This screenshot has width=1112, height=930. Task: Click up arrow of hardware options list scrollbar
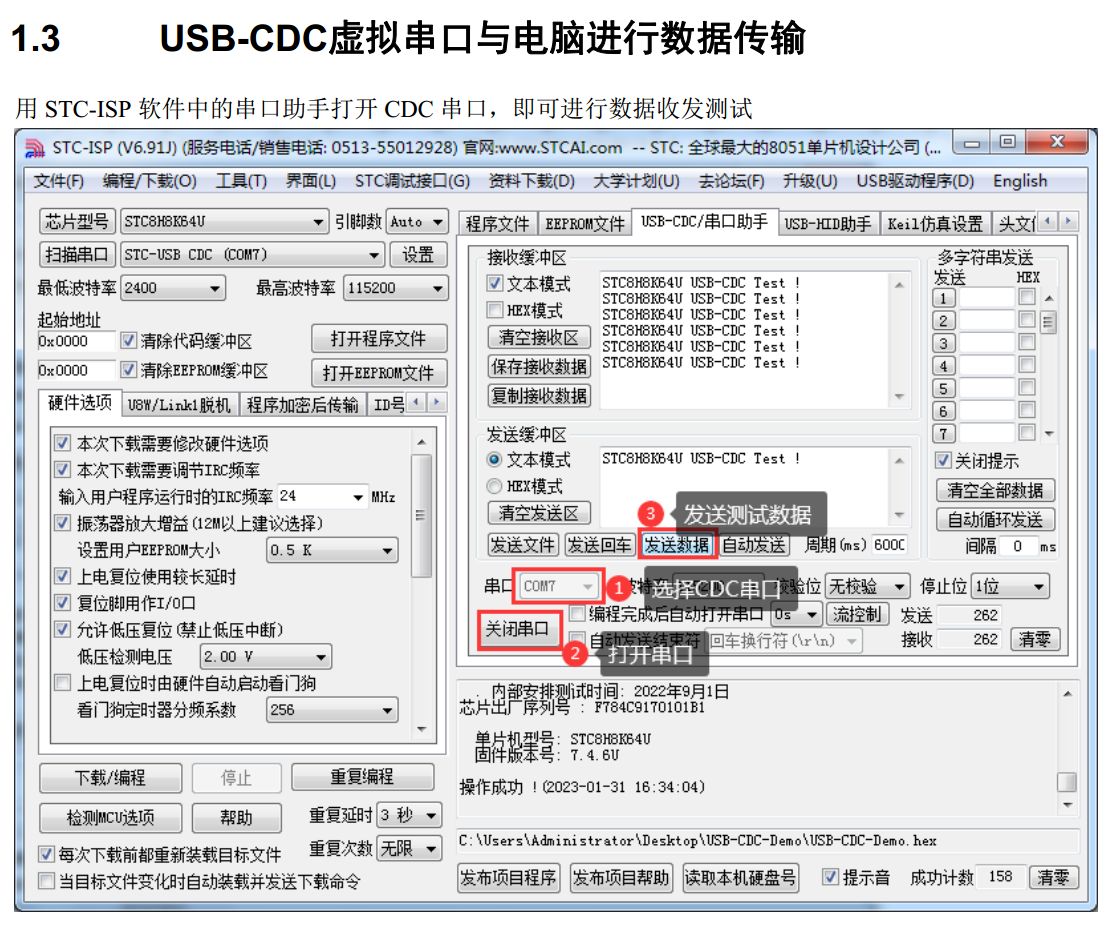click(x=422, y=443)
